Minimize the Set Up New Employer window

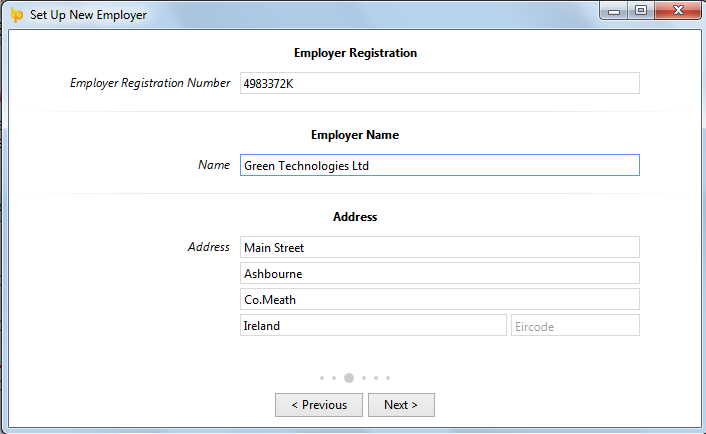(x=614, y=11)
